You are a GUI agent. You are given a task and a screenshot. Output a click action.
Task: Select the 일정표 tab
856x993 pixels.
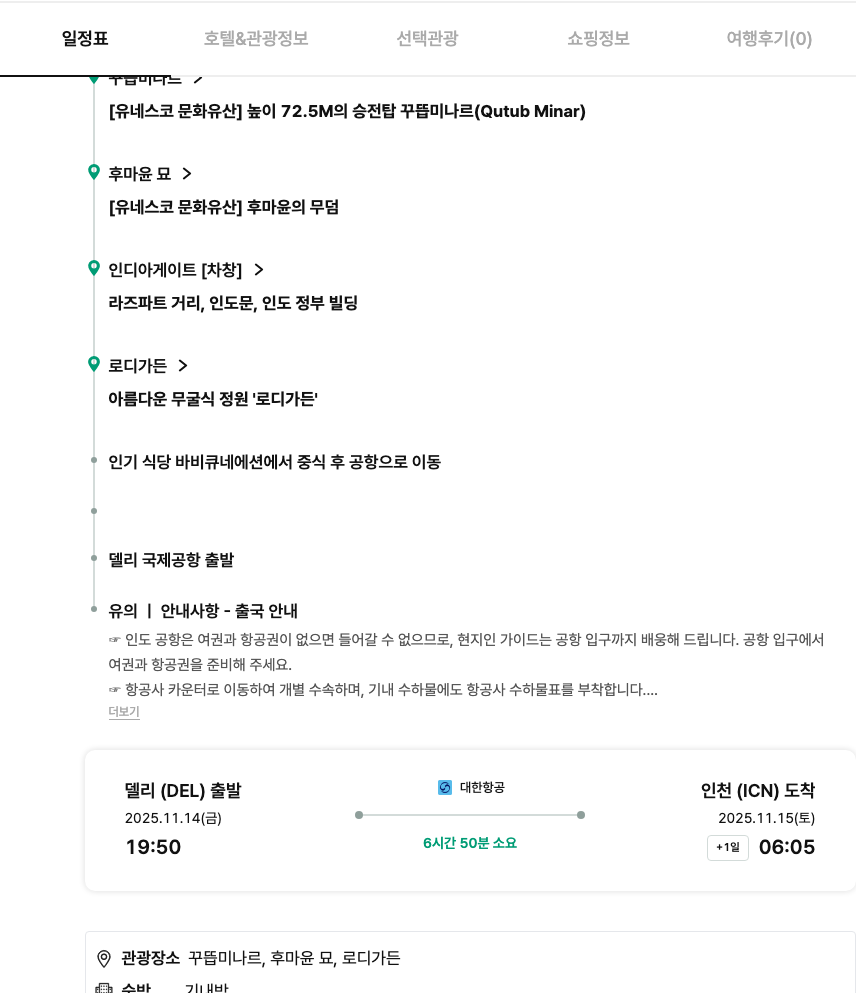coord(85,39)
